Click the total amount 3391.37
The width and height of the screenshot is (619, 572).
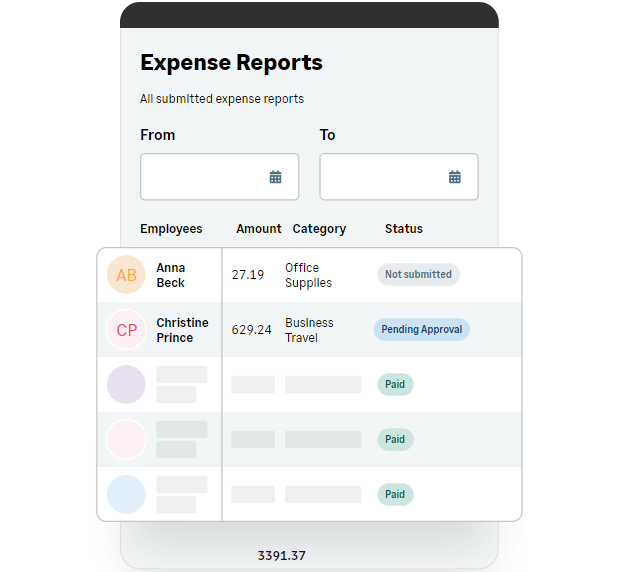tap(281, 556)
